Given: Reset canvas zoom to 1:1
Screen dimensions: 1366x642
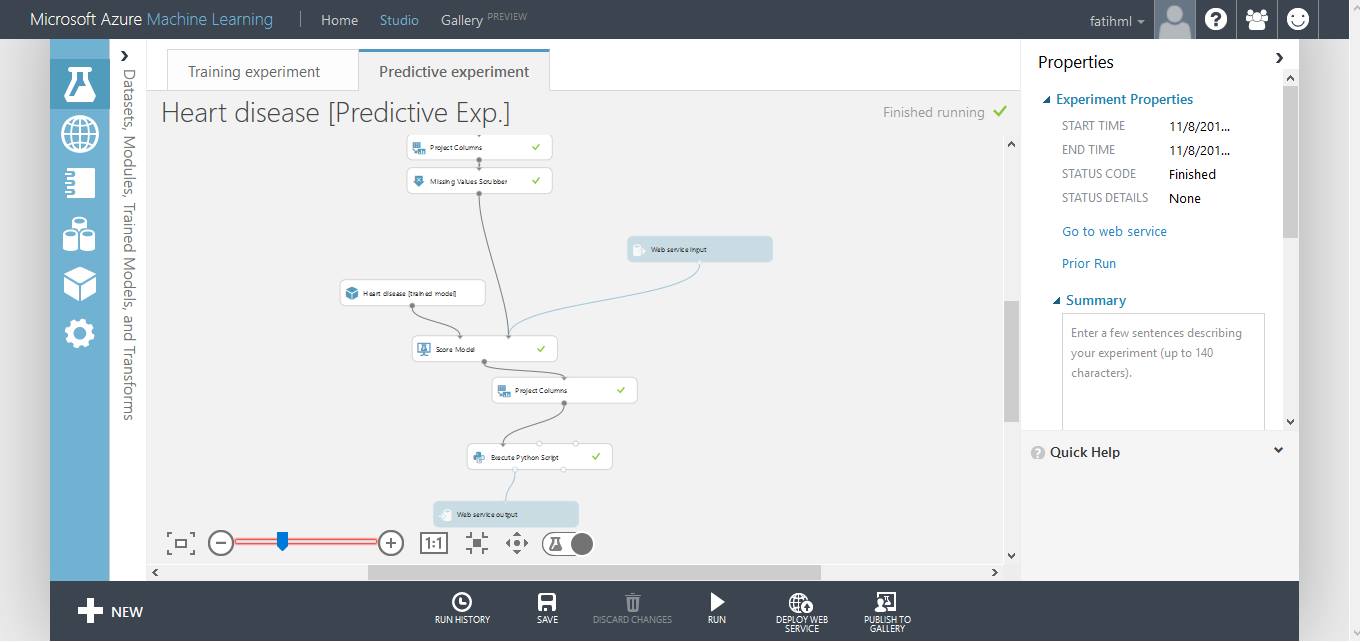Looking at the screenshot, I should click(x=434, y=543).
